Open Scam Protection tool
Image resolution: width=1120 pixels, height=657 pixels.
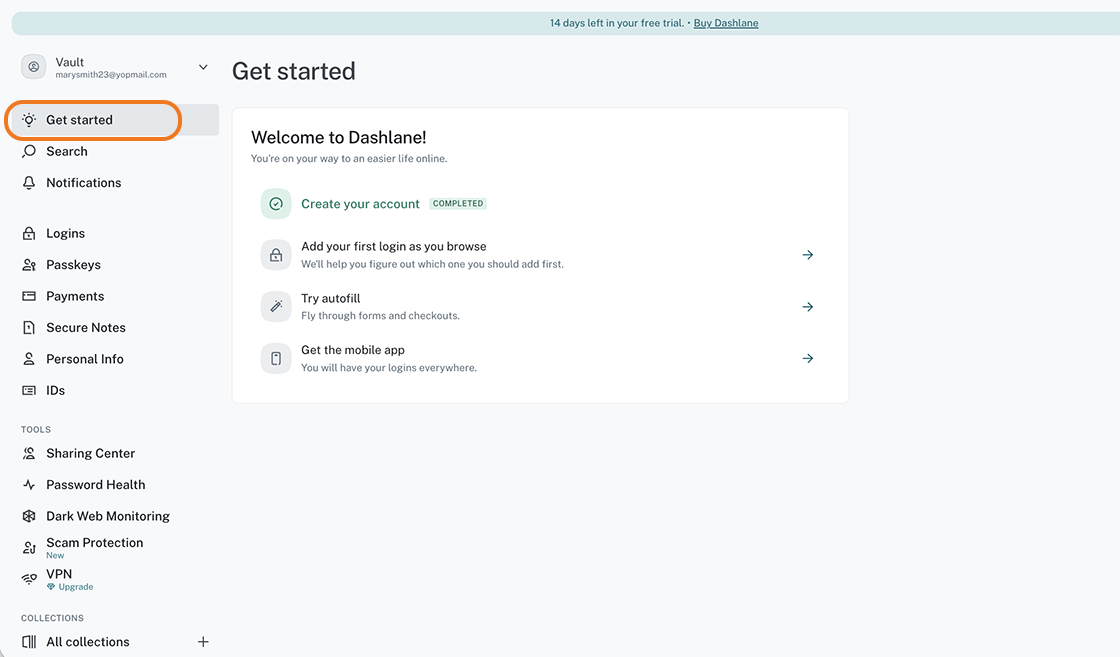tap(114, 548)
